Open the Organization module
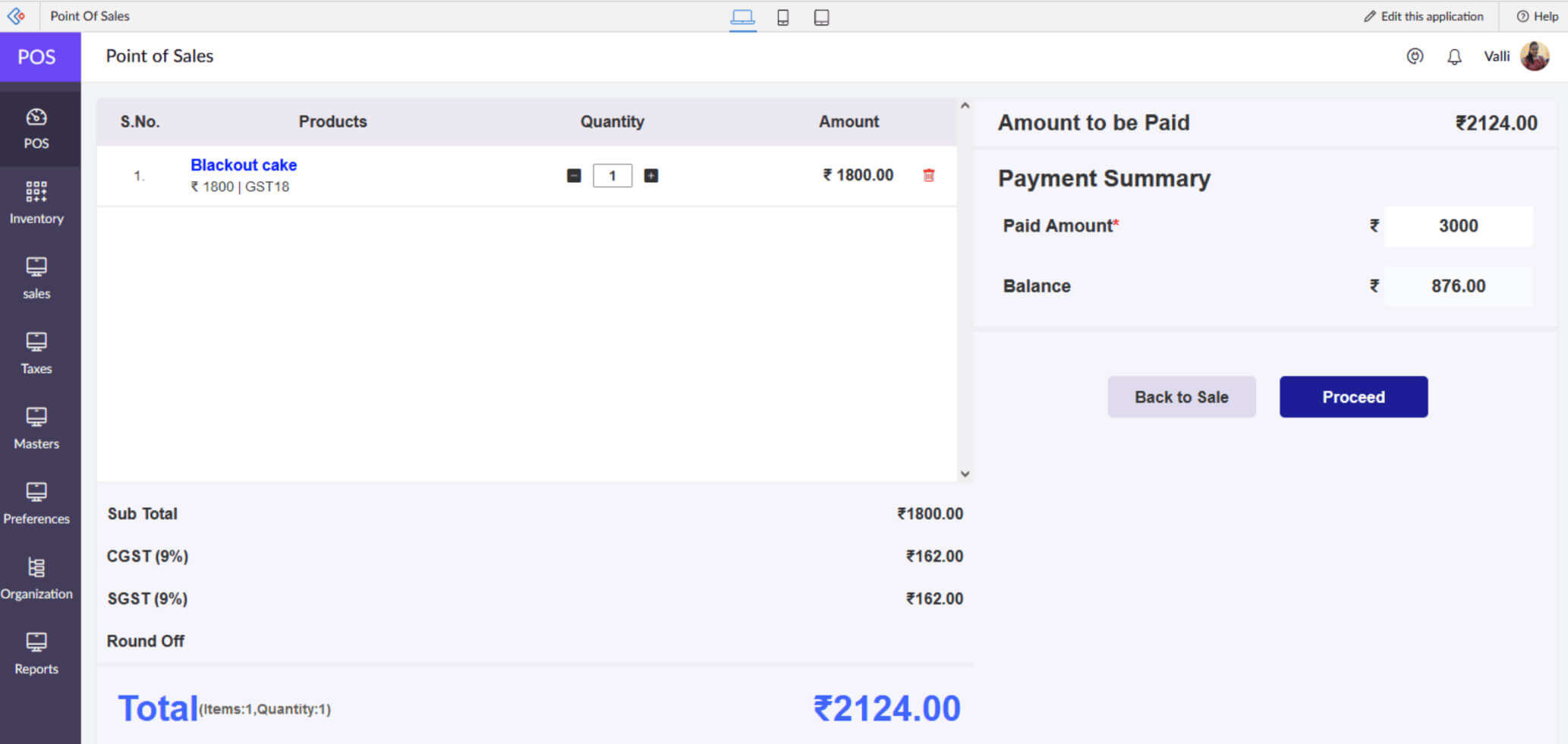Screen dimensions: 1568x744 click(x=36, y=577)
